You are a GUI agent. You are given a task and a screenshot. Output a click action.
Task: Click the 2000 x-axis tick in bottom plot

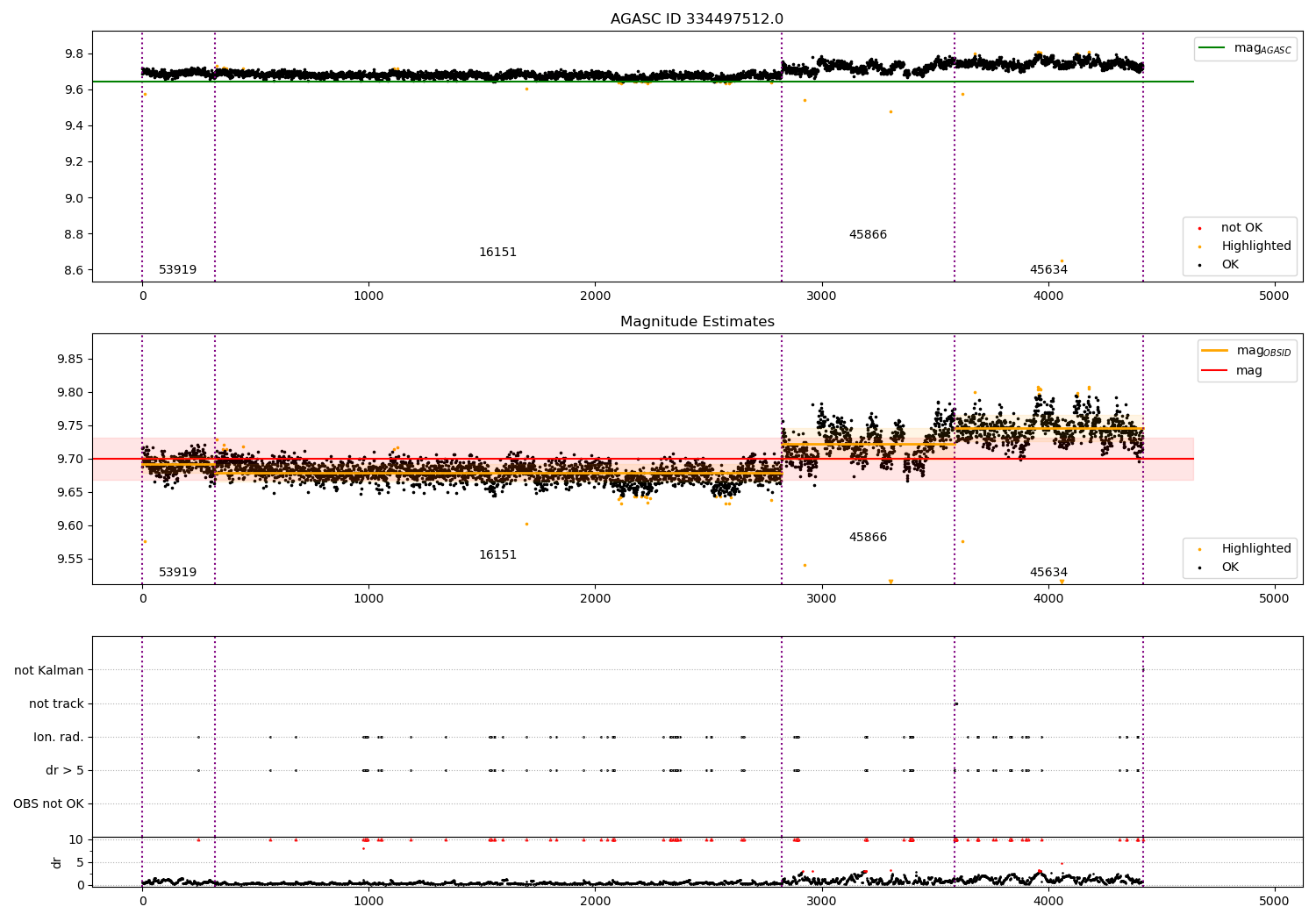pyautogui.click(x=595, y=901)
